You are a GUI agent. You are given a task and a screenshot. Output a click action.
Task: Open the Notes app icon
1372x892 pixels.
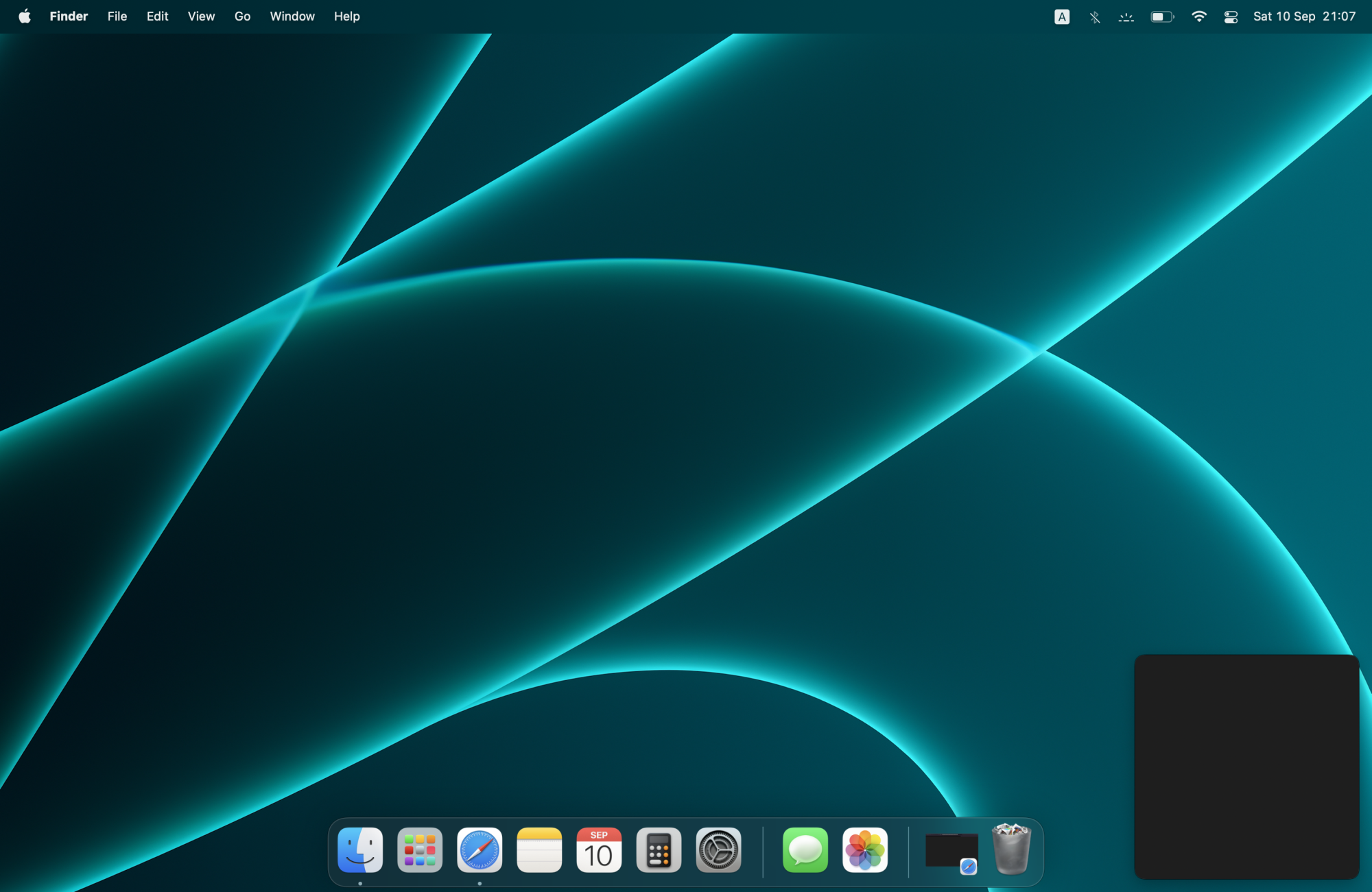pyautogui.click(x=539, y=850)
